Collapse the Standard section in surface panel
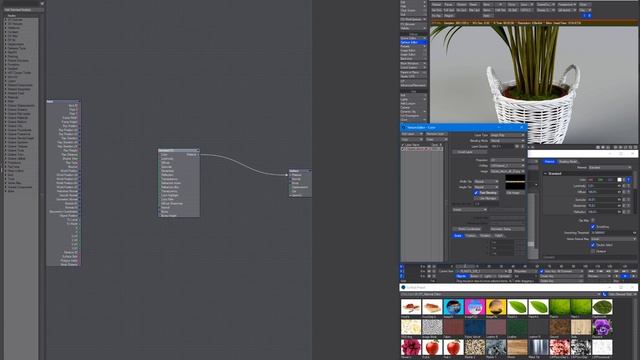 coord(545,173)
